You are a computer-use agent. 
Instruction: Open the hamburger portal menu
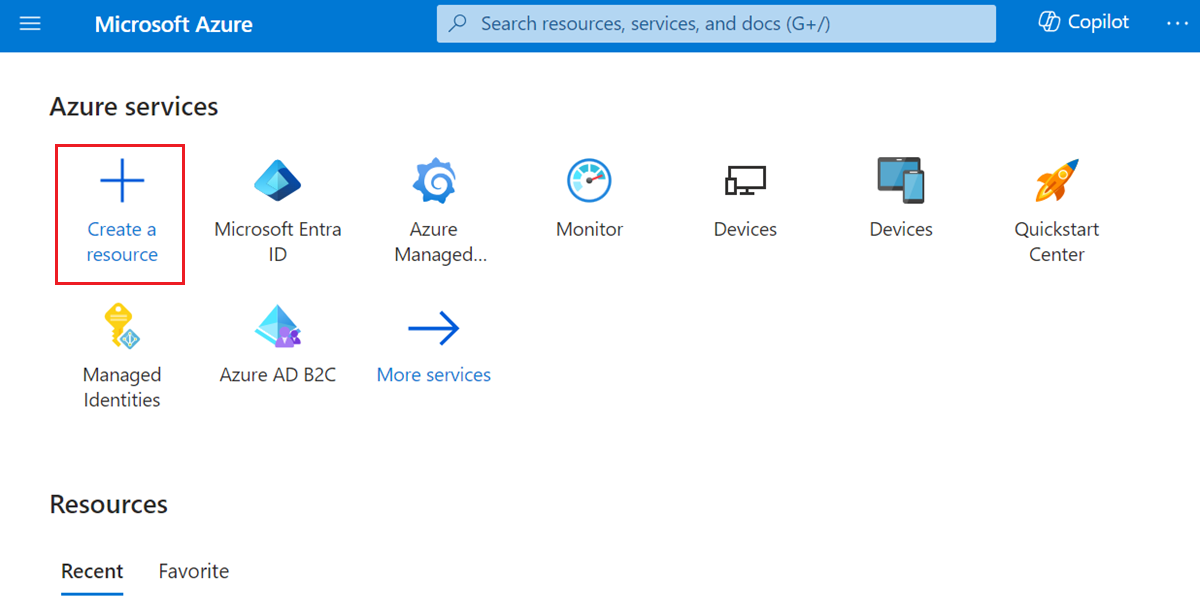30,23
